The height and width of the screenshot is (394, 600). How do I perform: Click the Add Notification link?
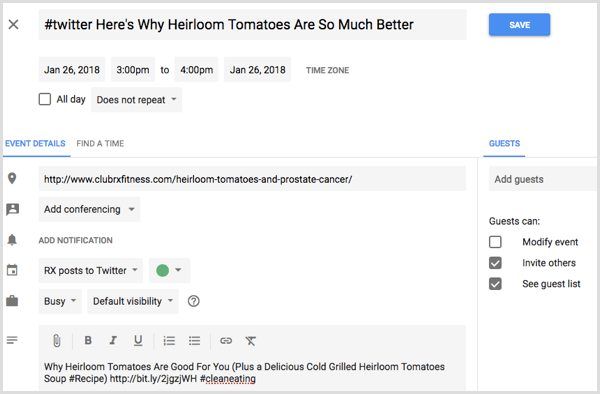(x=75, y=240)
